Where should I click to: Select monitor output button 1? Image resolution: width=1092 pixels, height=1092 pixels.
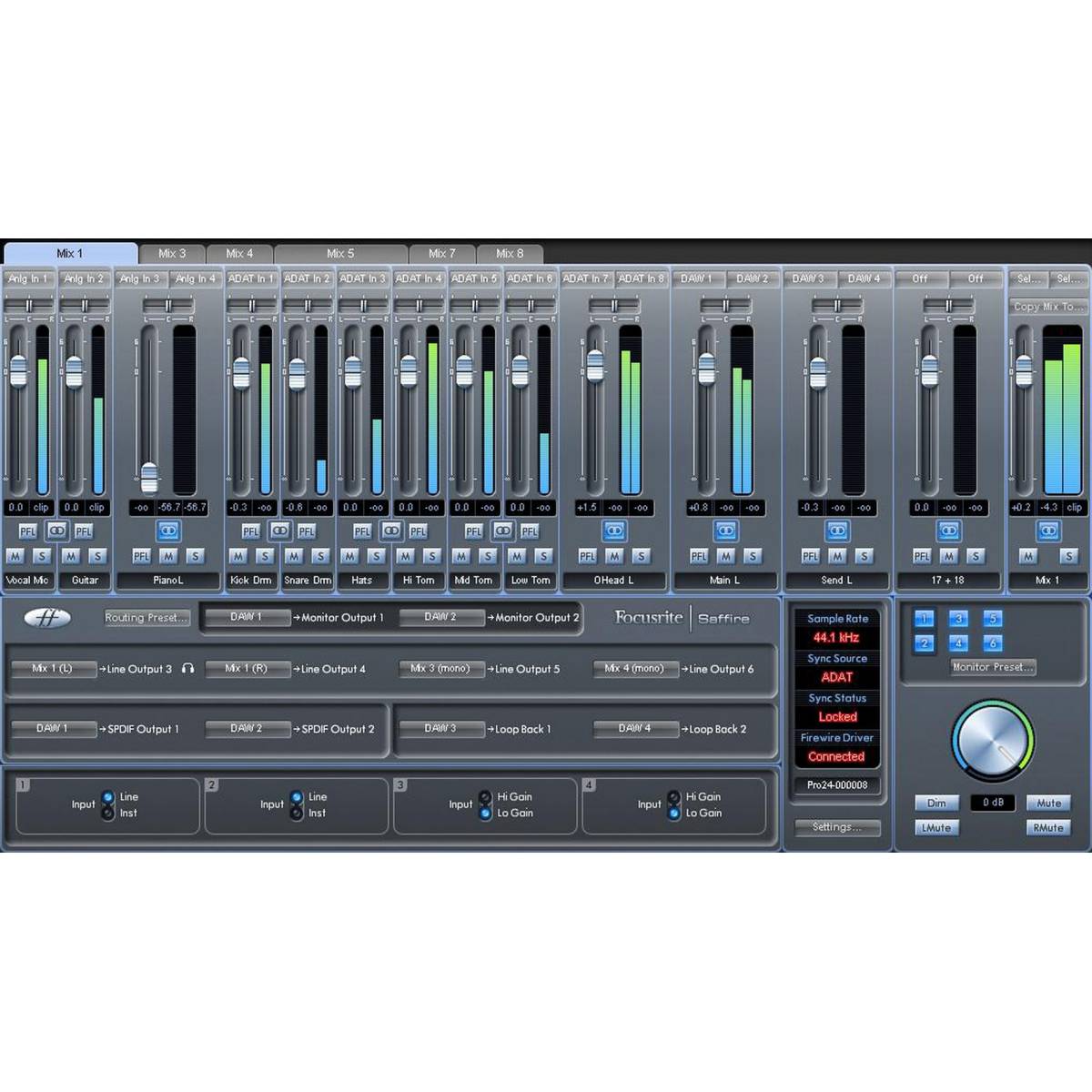coord(924,619)
